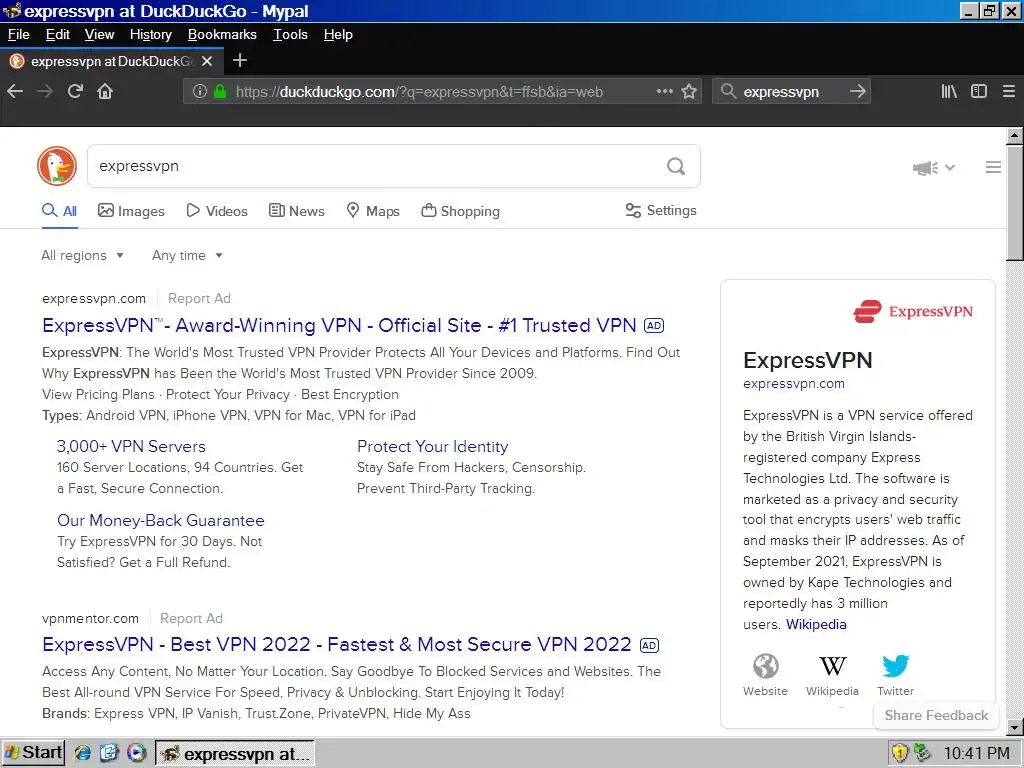Open new tab with plus icon
The height and width of the screenshot is (768, 1024).
pyautogui.click(x=240, y=61)
